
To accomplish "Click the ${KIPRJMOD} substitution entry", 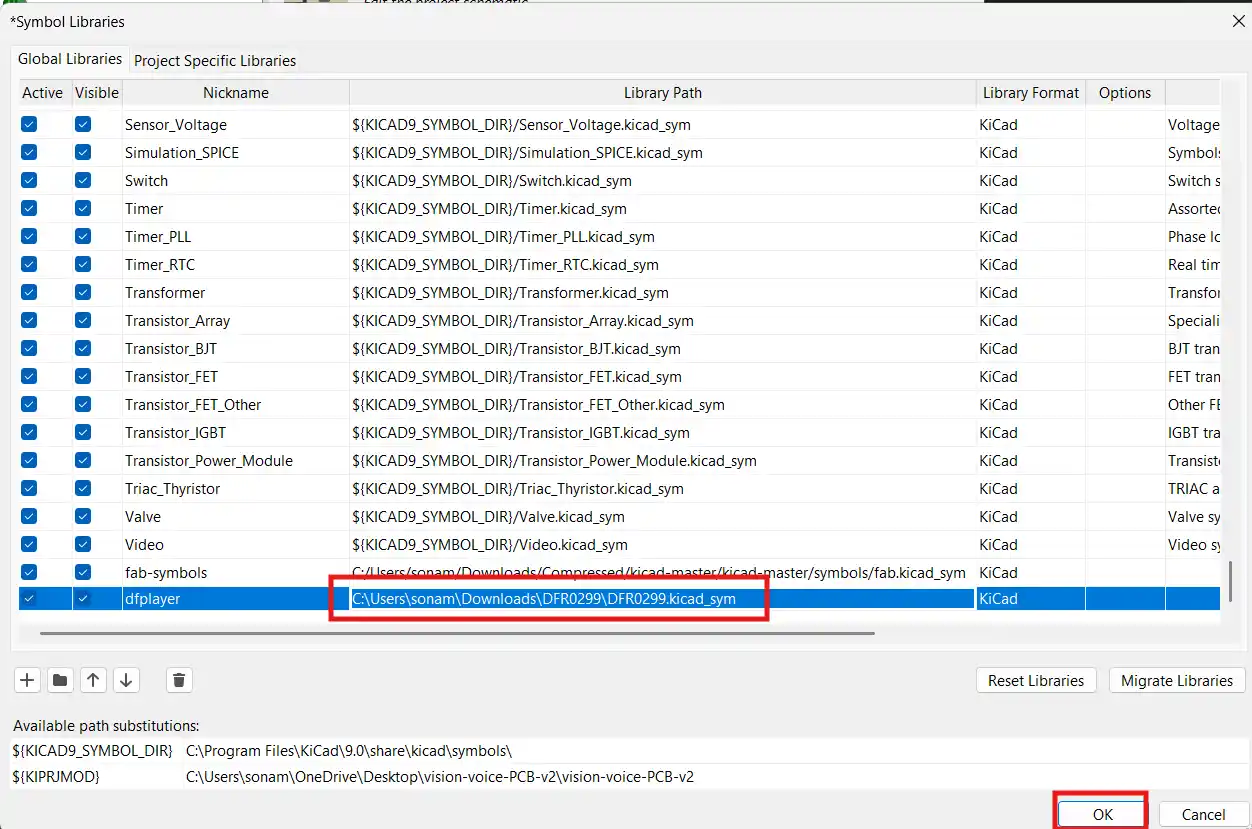I will pos(56,777).
